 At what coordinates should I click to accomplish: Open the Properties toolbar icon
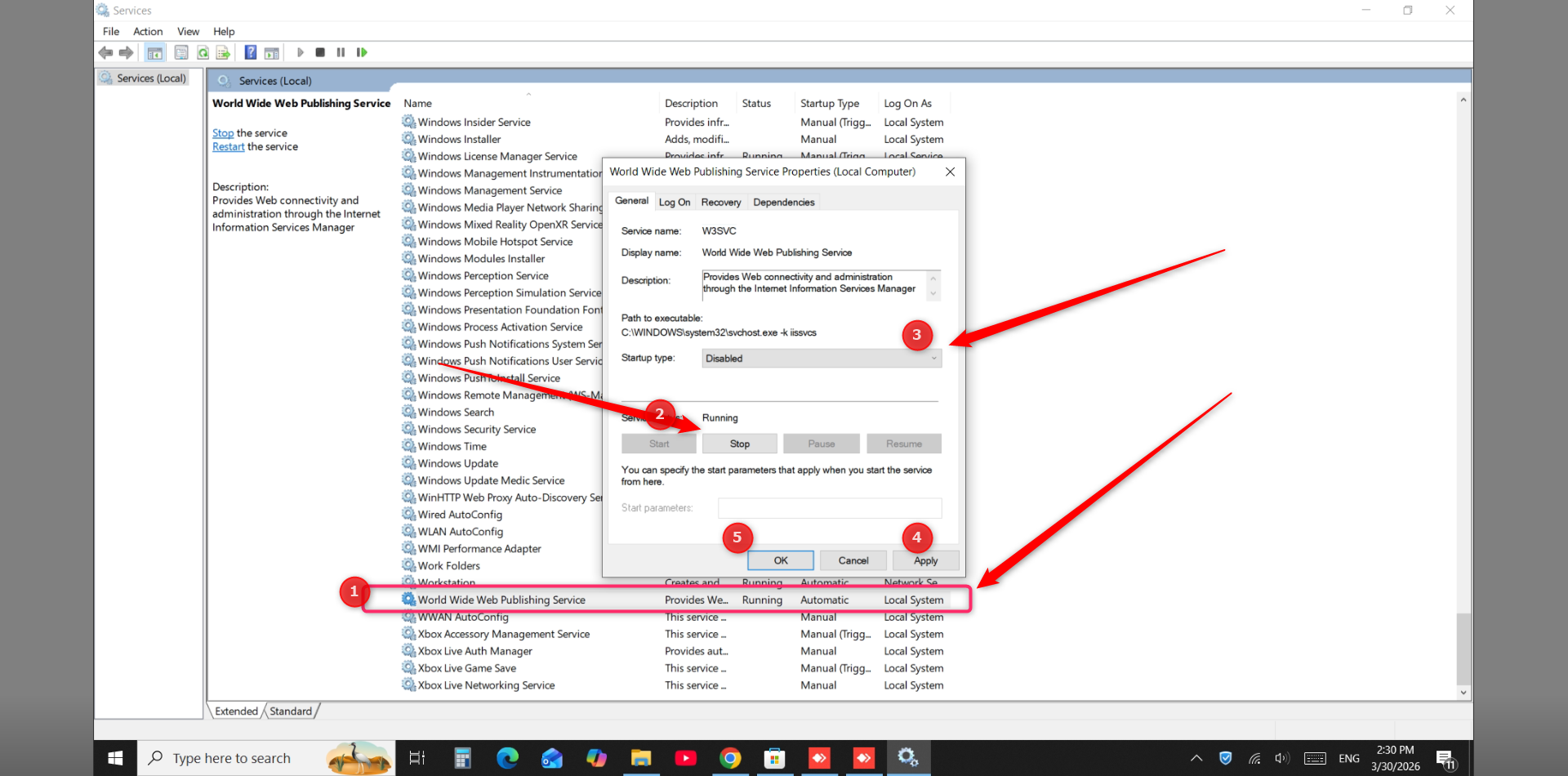(181, 53)
